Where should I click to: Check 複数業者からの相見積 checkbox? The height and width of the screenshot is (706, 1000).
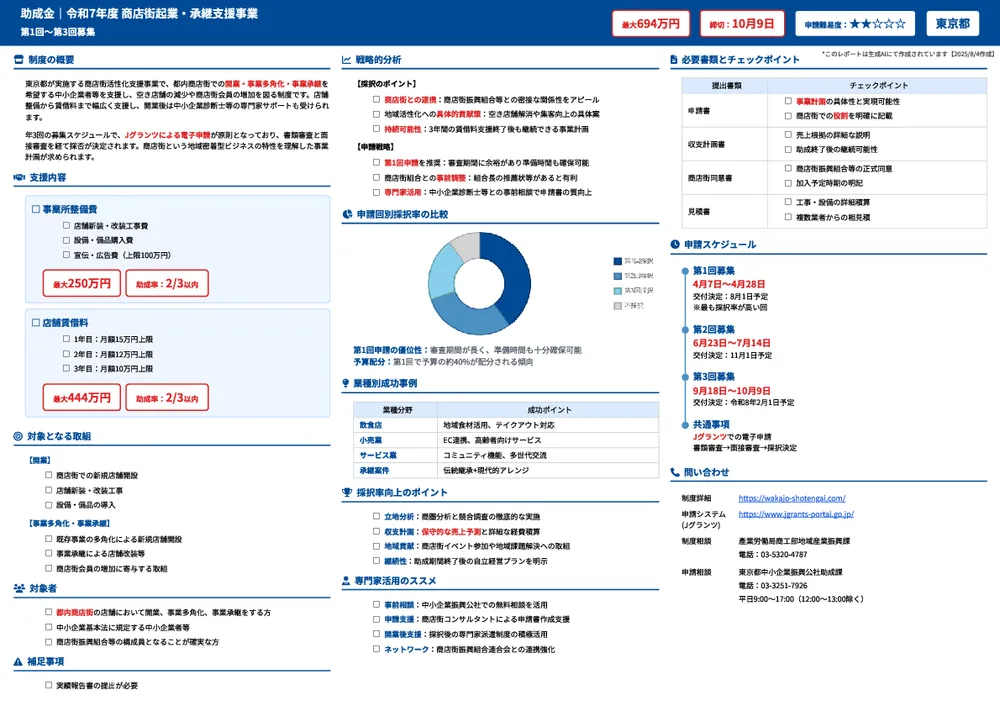(788, 217)
